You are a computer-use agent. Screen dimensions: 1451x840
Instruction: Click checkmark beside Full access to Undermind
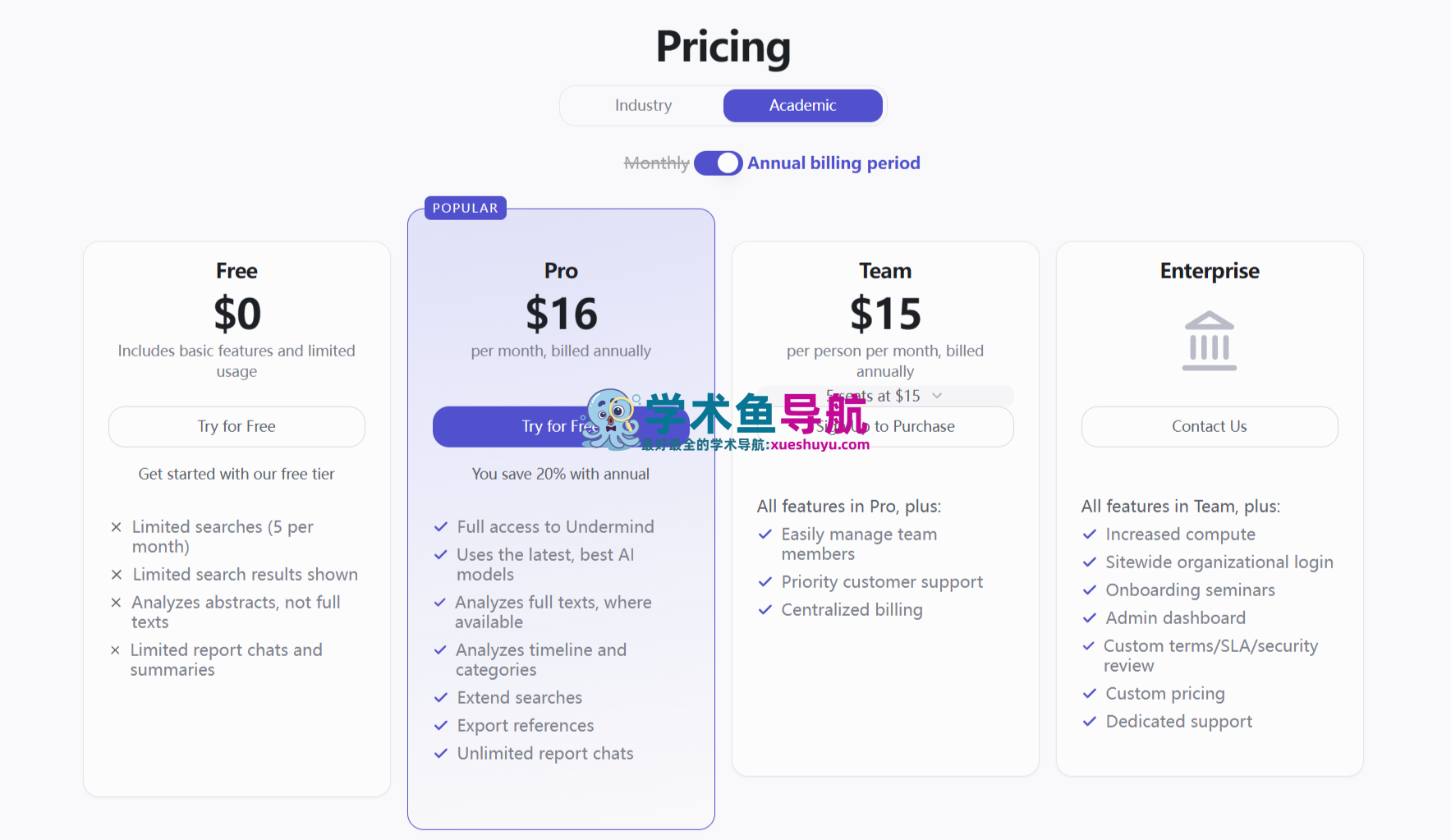point(441,527)
